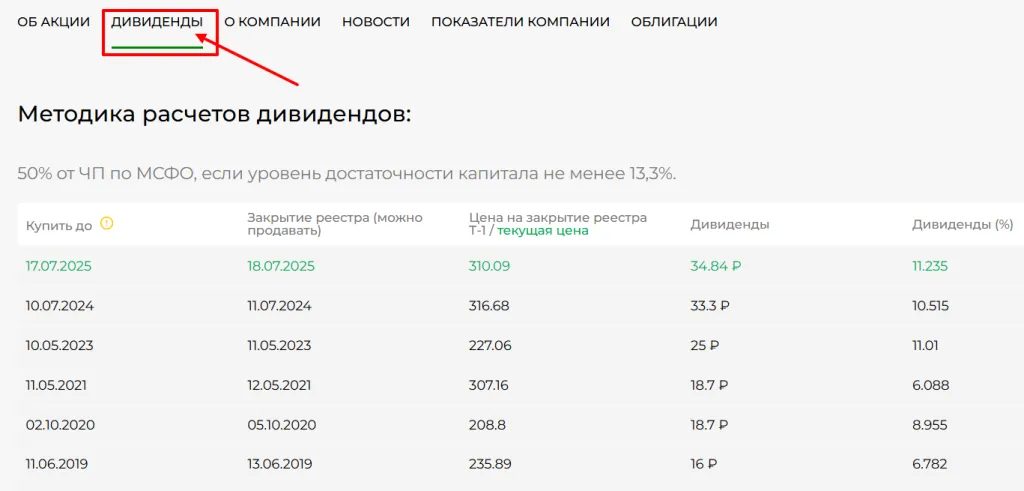Viewport: 1024px width, 491px height.
Task: Select the buy-before date "11.05.2021"
Action: [56, 386]
